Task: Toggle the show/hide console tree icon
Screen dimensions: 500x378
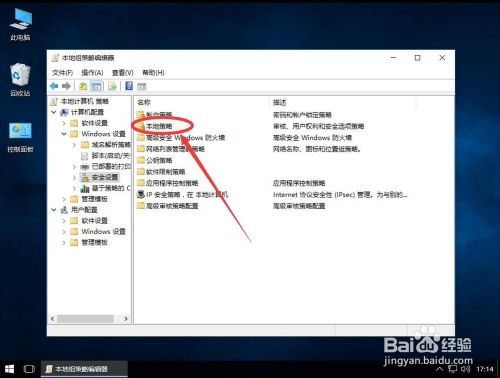Action: click(x=97, y=86)
